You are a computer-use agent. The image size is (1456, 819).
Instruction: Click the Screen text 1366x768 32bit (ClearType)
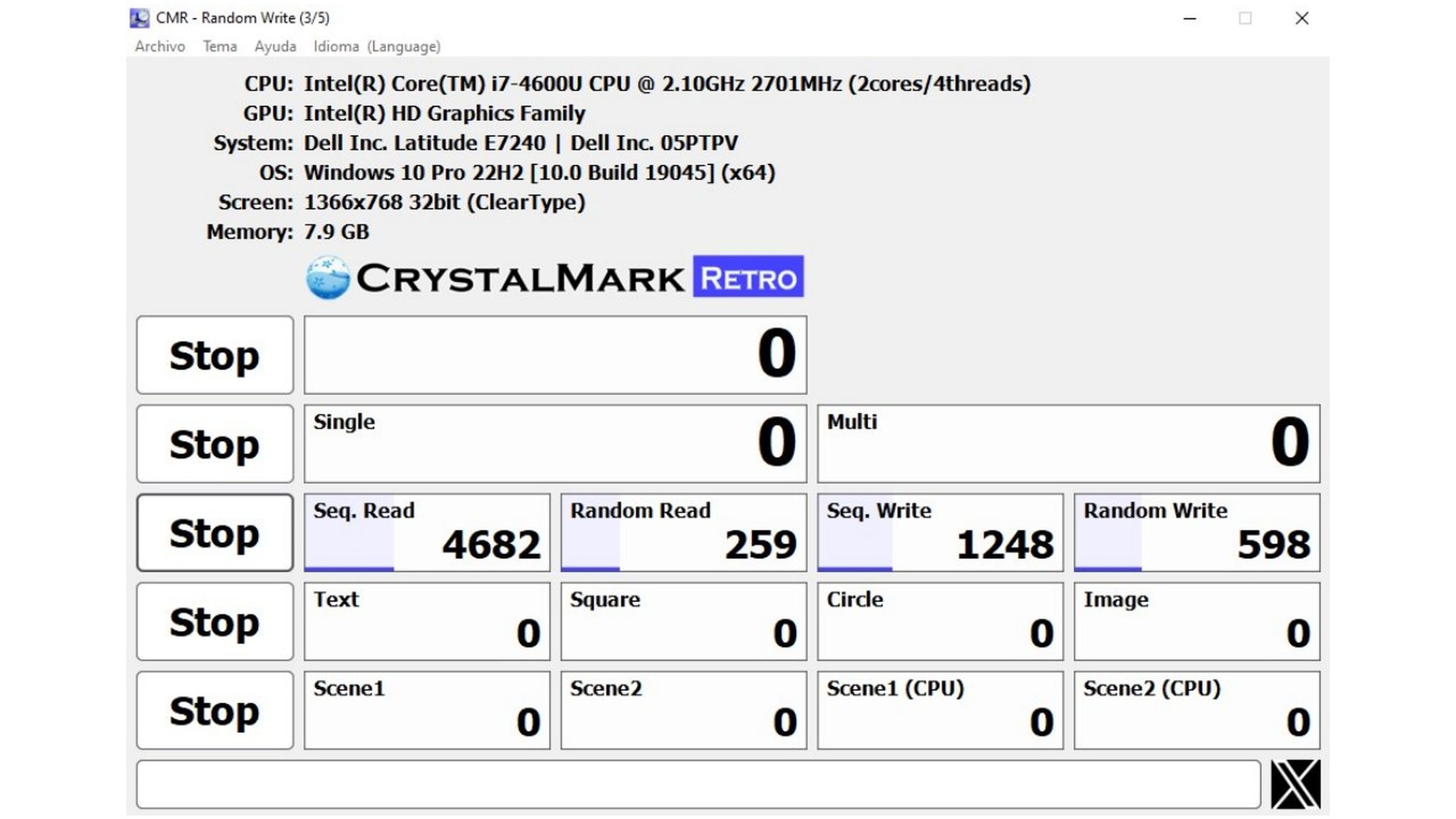pyautogui.click(x=445, y=202)
